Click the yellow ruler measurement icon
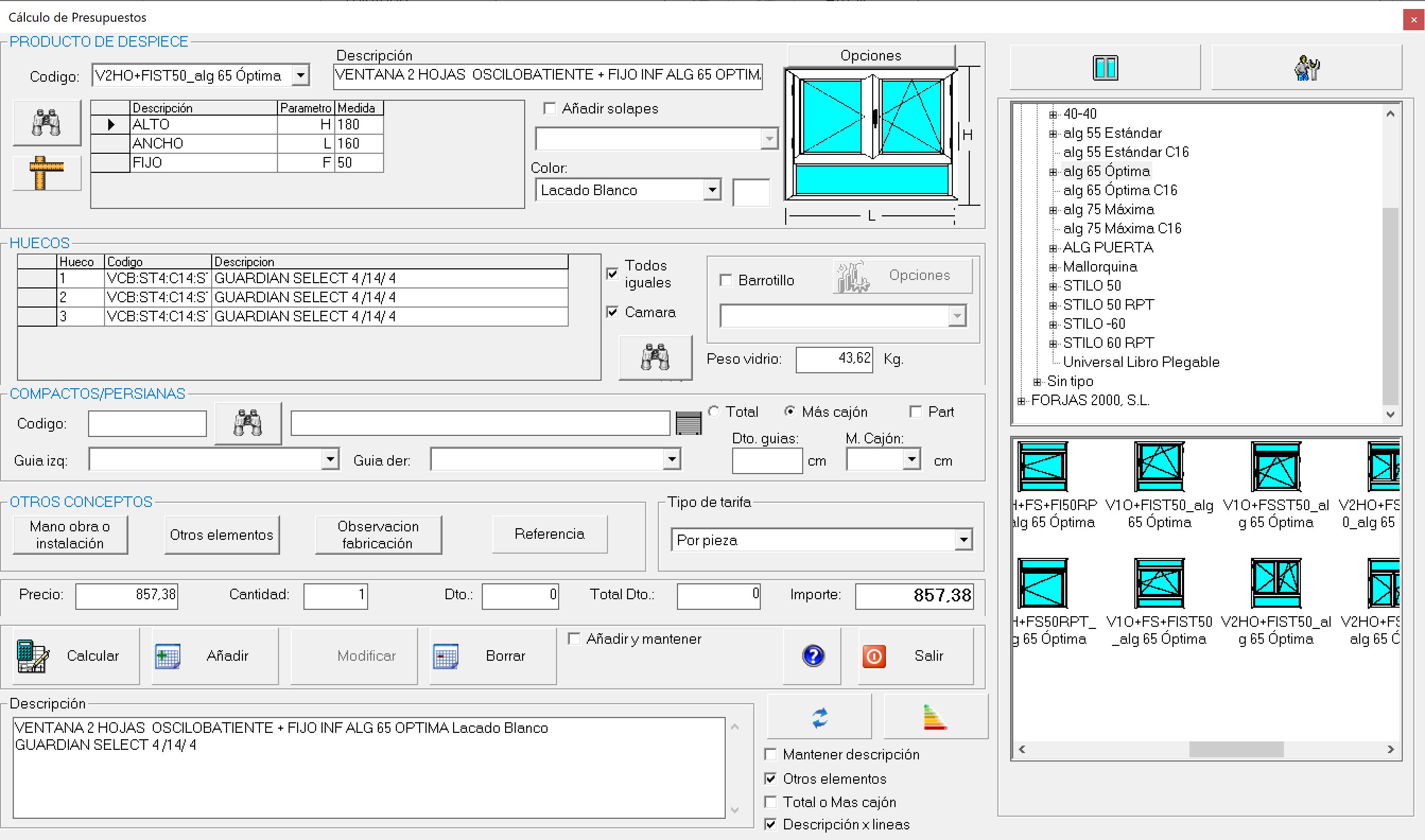Image resolution: width=1425 pixels, height=840 pixels. click(x=47, y=173)
